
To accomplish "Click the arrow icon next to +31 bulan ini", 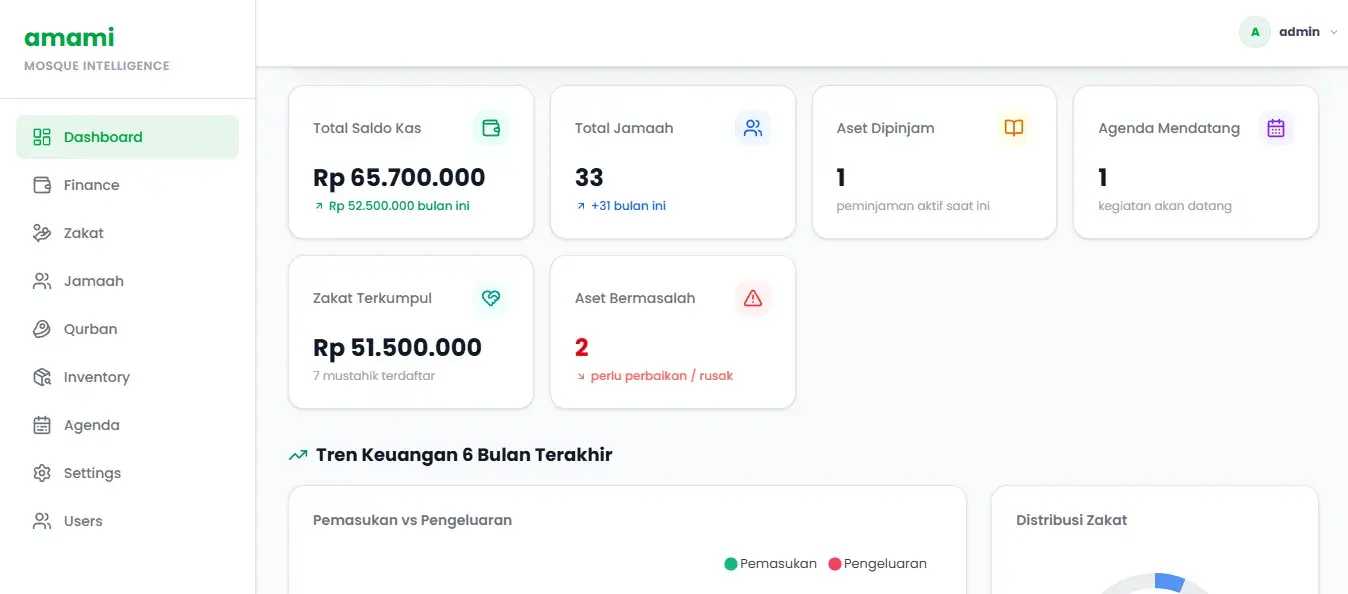I will pyautogui.click(x=581, y=207).
